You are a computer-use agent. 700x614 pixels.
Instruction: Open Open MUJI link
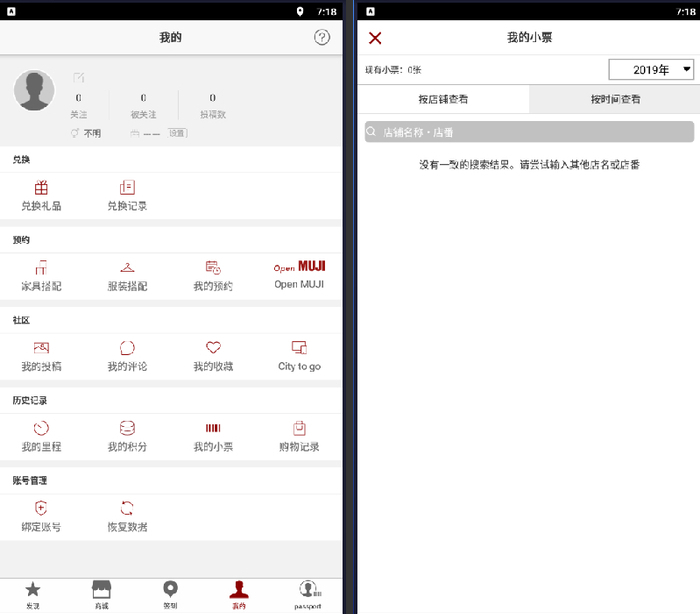coord(299,275)
